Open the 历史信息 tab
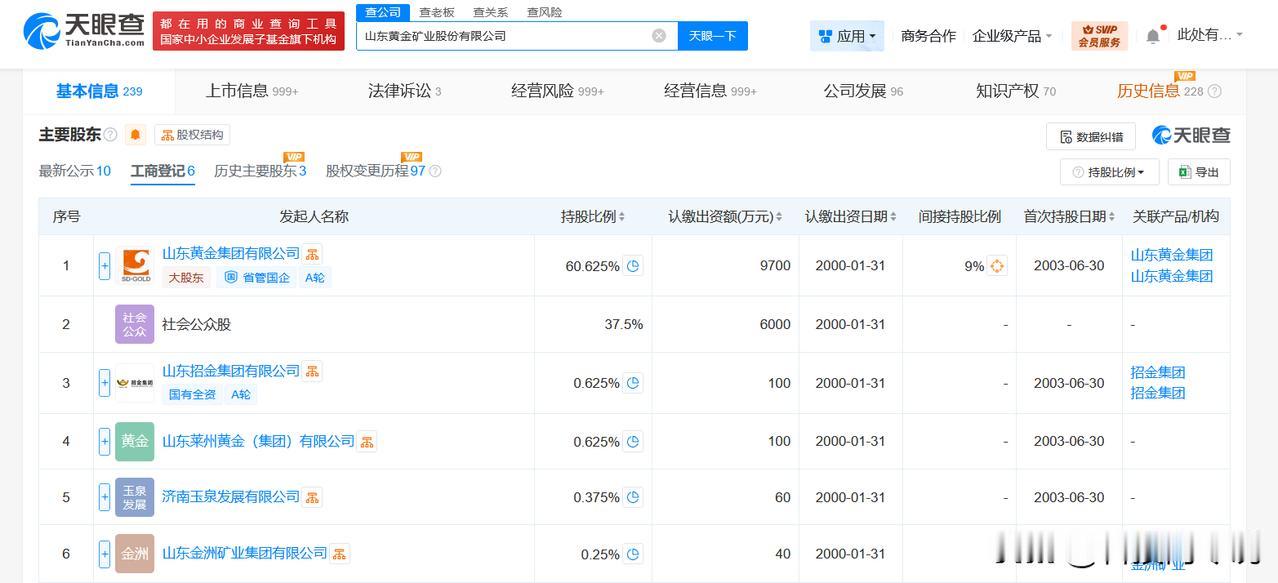This screenshot has height=583, width=1278. (1160, 91)
